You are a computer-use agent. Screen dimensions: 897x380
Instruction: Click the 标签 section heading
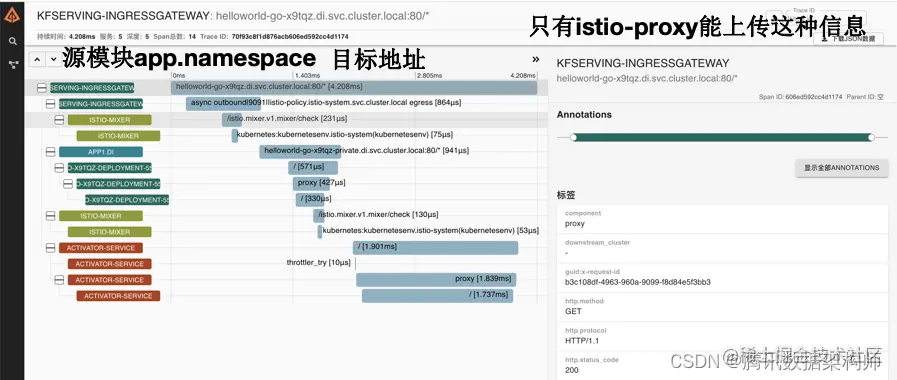tap(566, 195)
